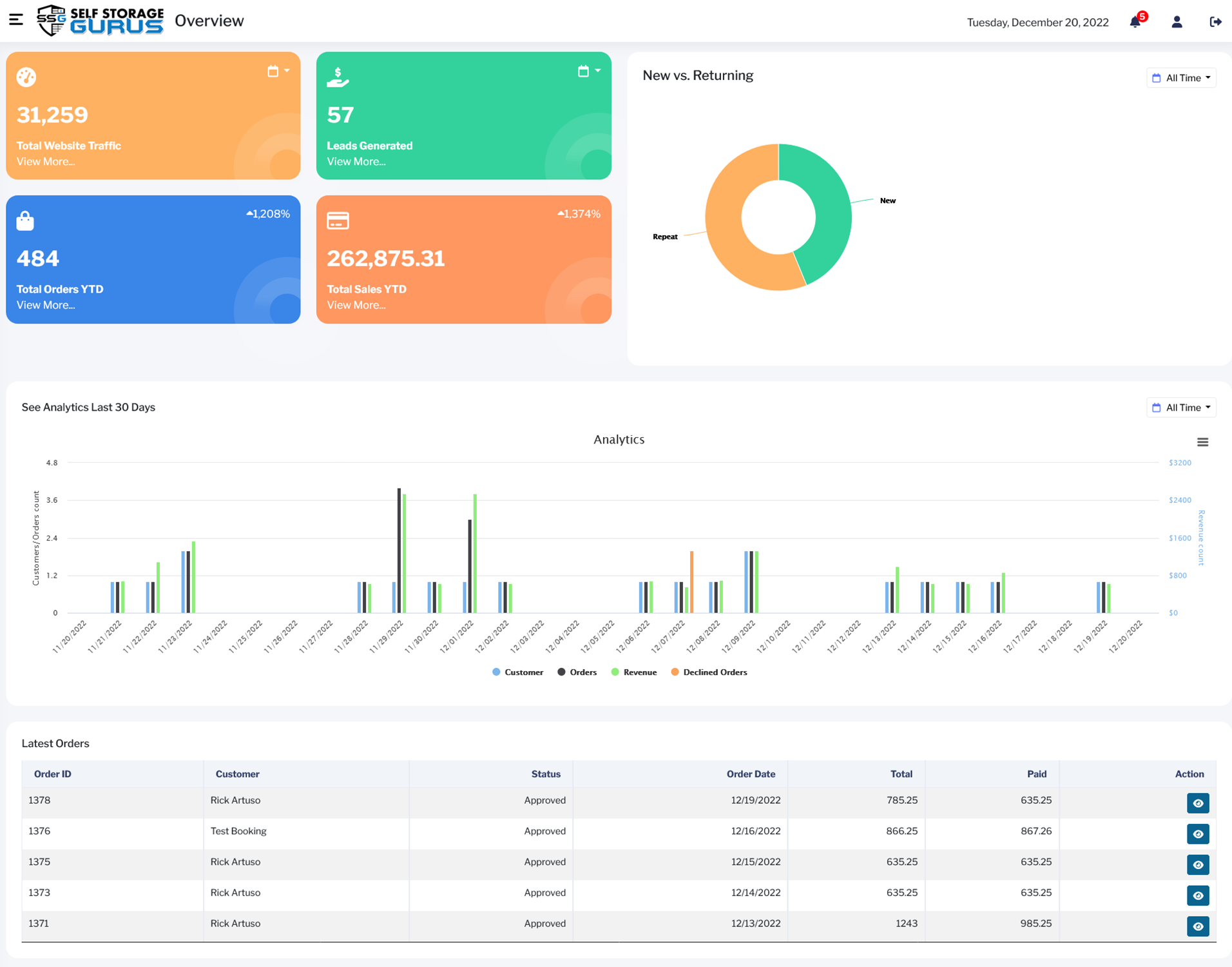This screenshot has height=967, width=1232.
Task: View details of order 1378 via eye icon
Action: (x=1198, y=803)
